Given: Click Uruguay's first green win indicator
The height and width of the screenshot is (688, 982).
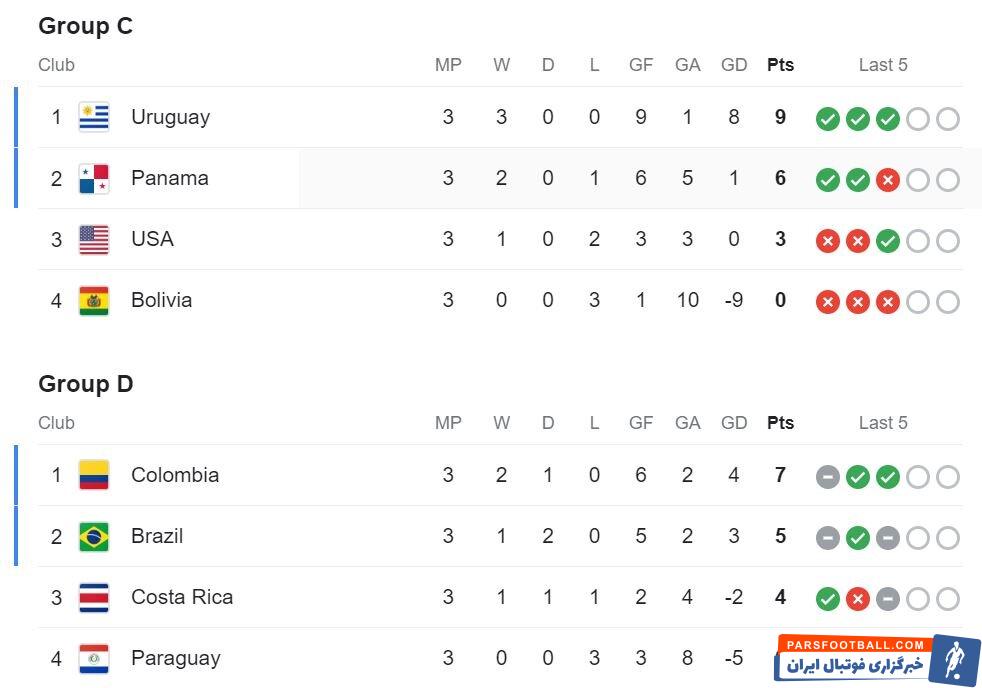Looking at the screenshot, I should [827, 119].
